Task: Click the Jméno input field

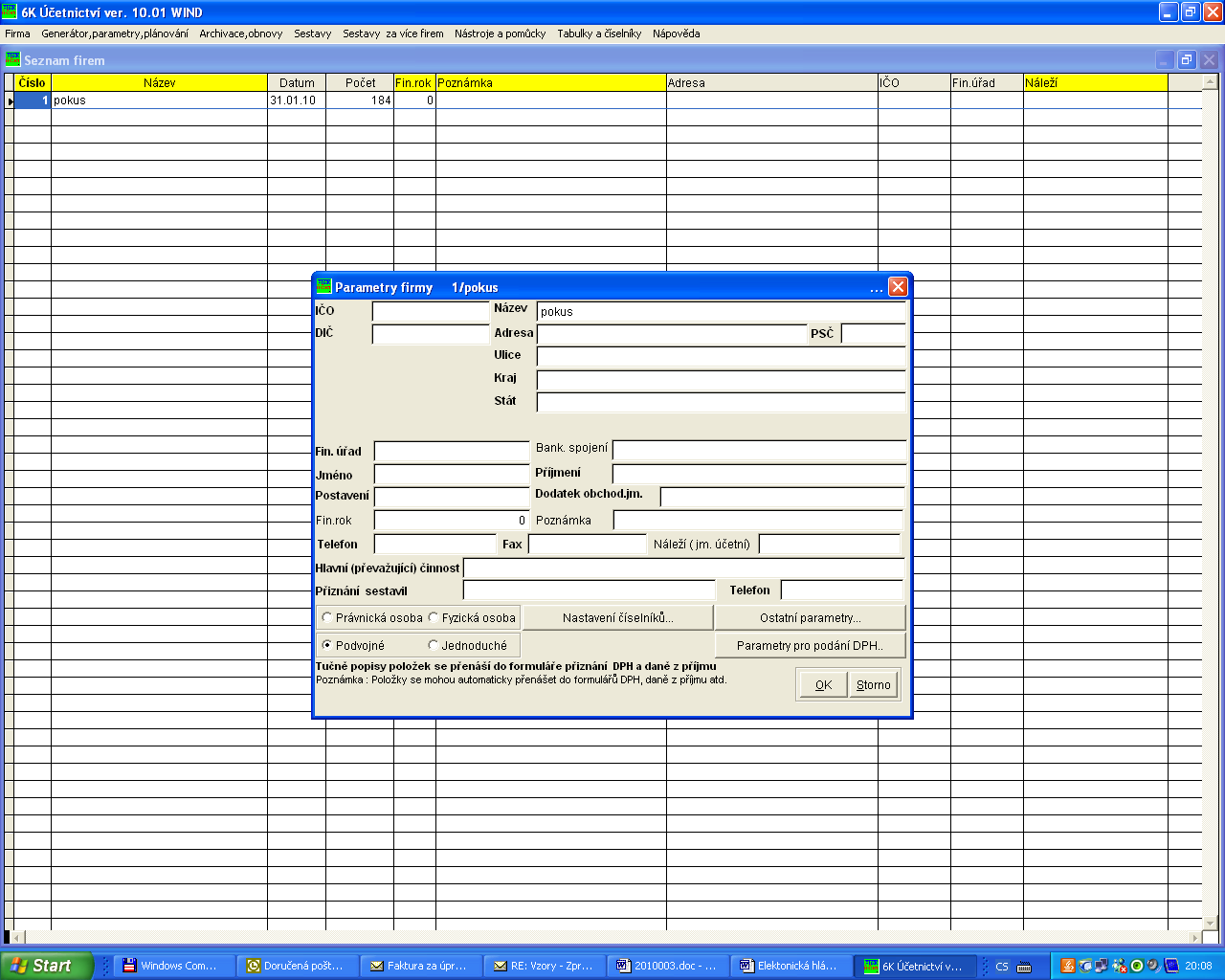Action: click(x=452, y=474)
